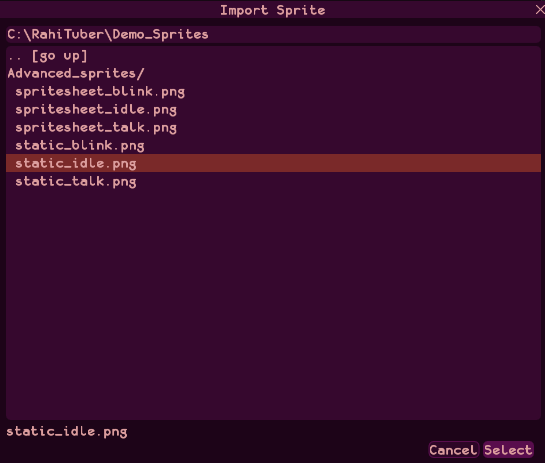The height and width of the screenshot is (463, 545).
Task: Click the directory path field
Action: [273, 34]
